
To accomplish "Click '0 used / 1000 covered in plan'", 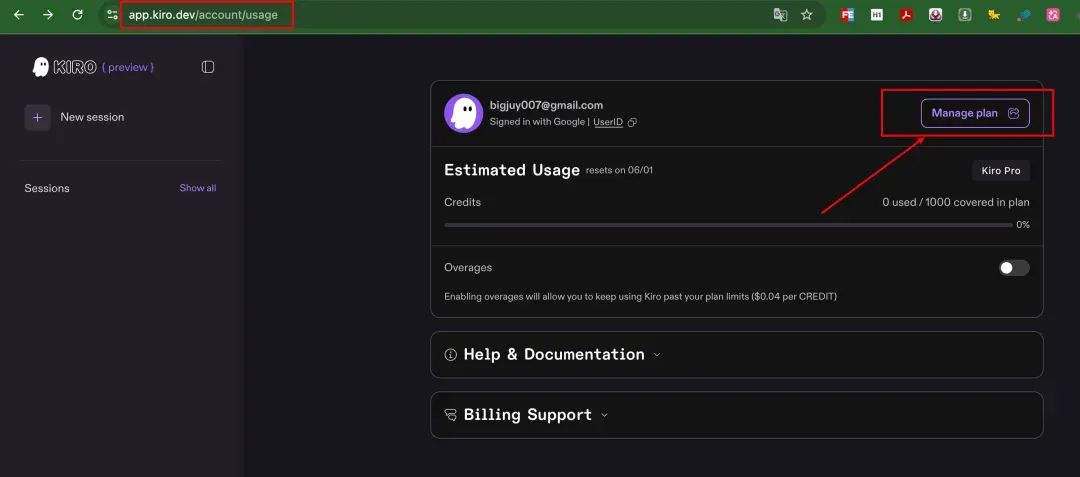I will [956, 202].
